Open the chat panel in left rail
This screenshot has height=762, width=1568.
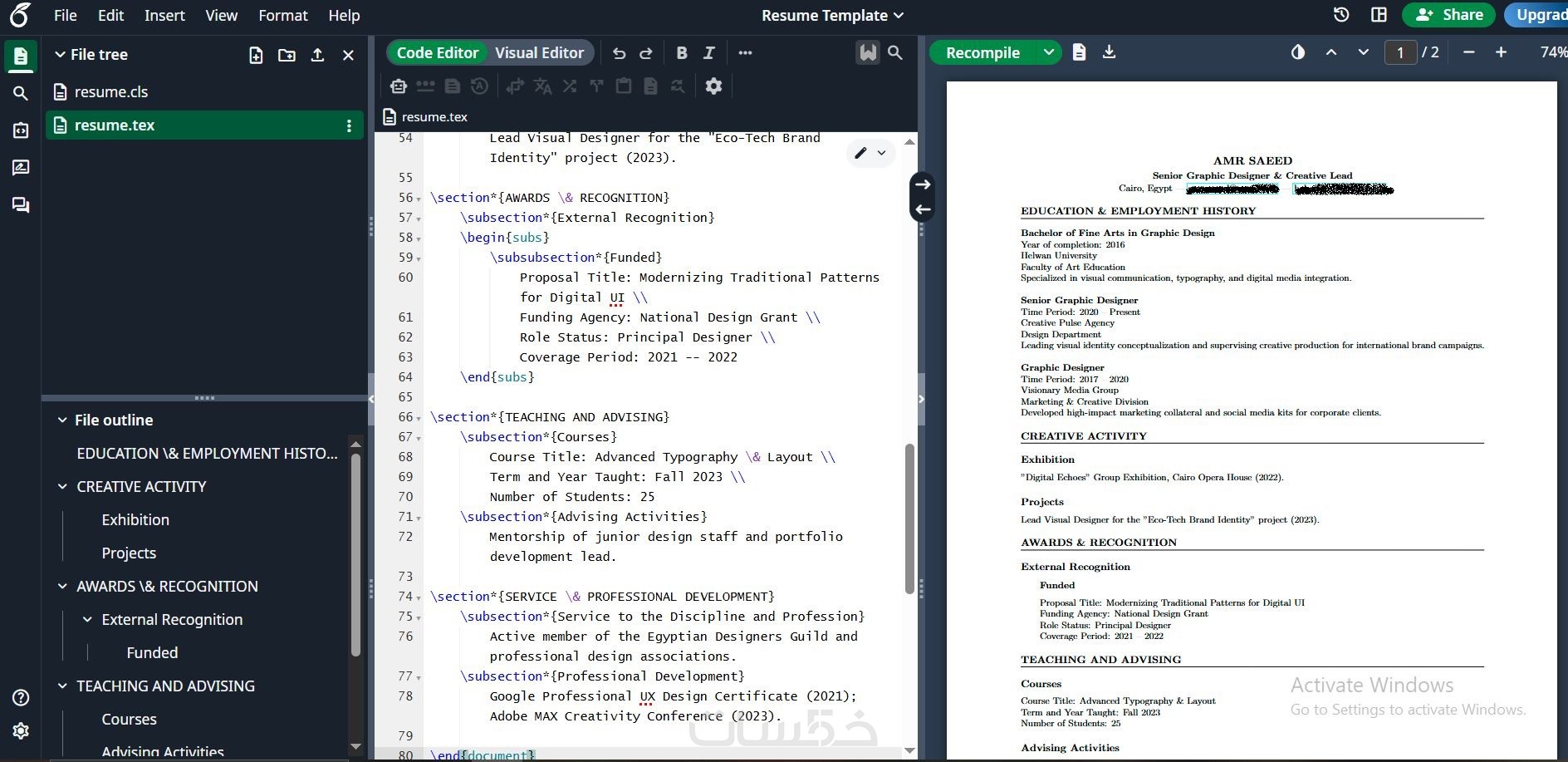coord(21,205)
